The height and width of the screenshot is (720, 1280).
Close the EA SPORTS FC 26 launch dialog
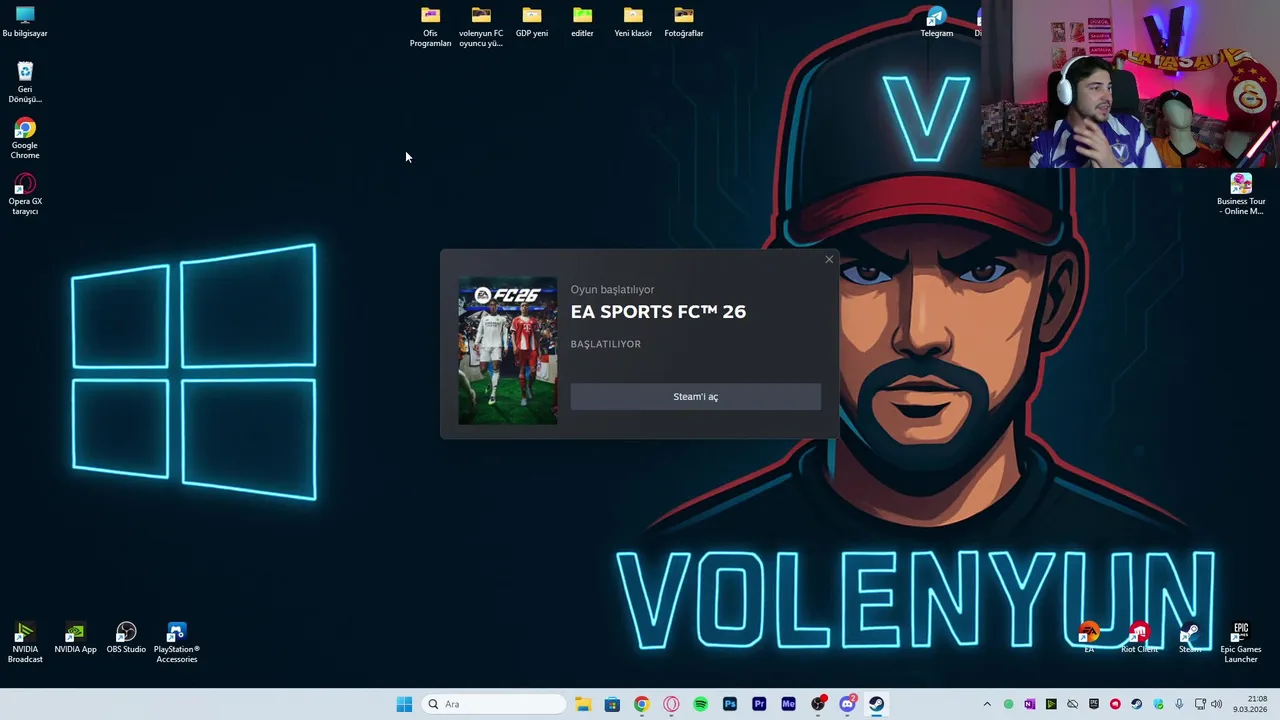click(x=829, y=260)
